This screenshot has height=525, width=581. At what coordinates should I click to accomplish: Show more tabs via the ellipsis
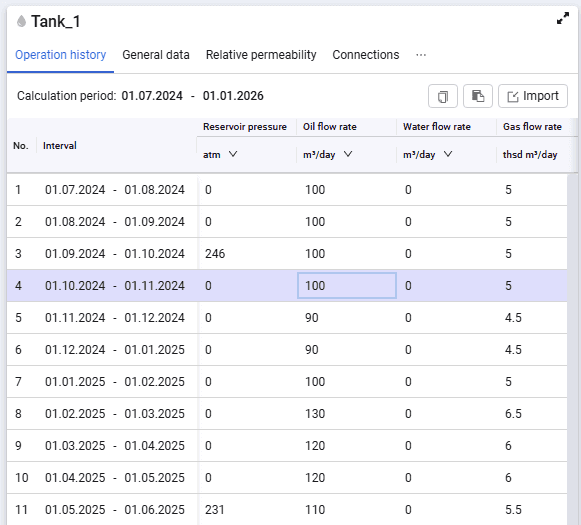click(421, 55)
